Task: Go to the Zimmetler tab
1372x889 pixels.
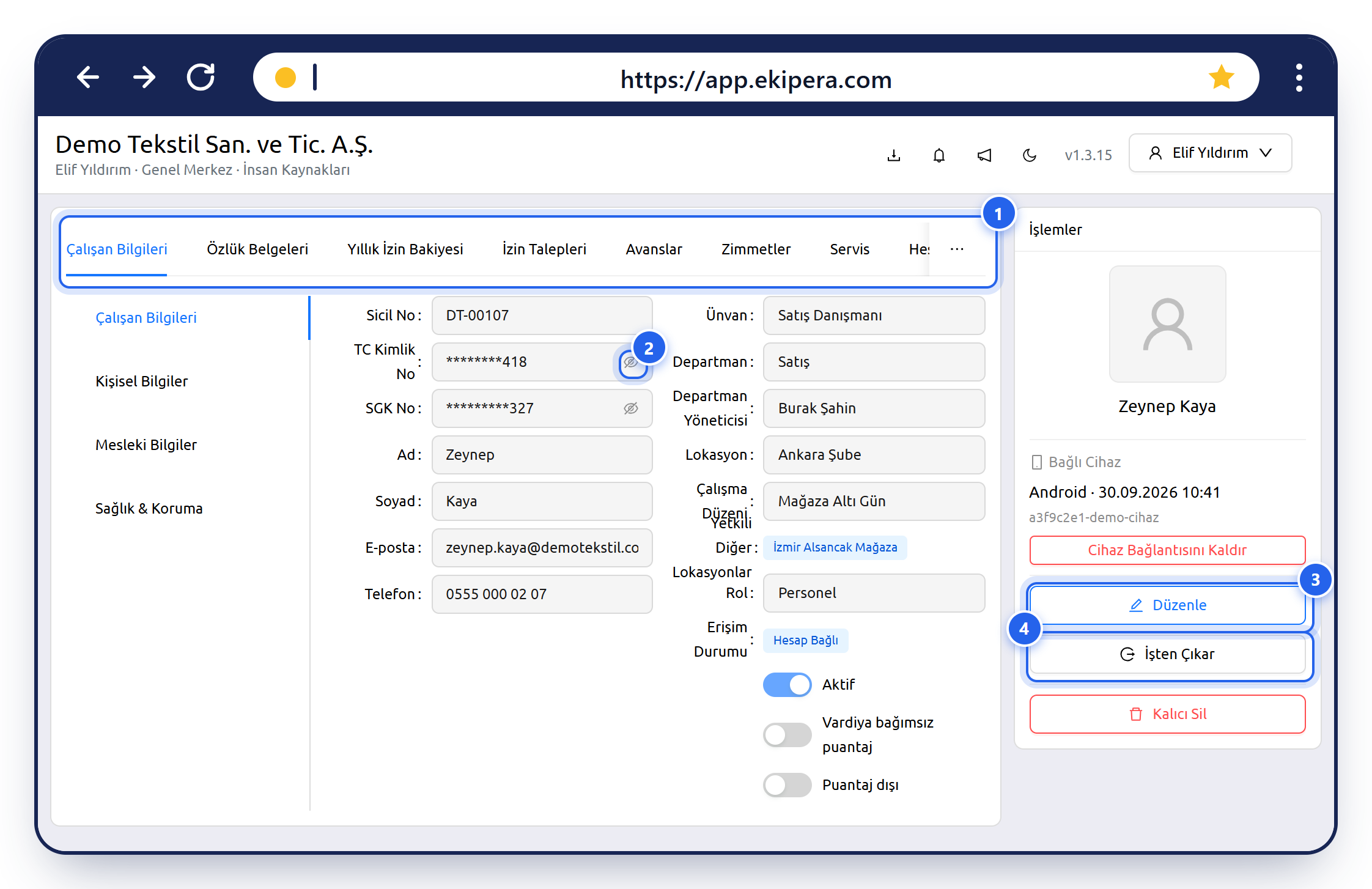Action: tap(756, 249)
